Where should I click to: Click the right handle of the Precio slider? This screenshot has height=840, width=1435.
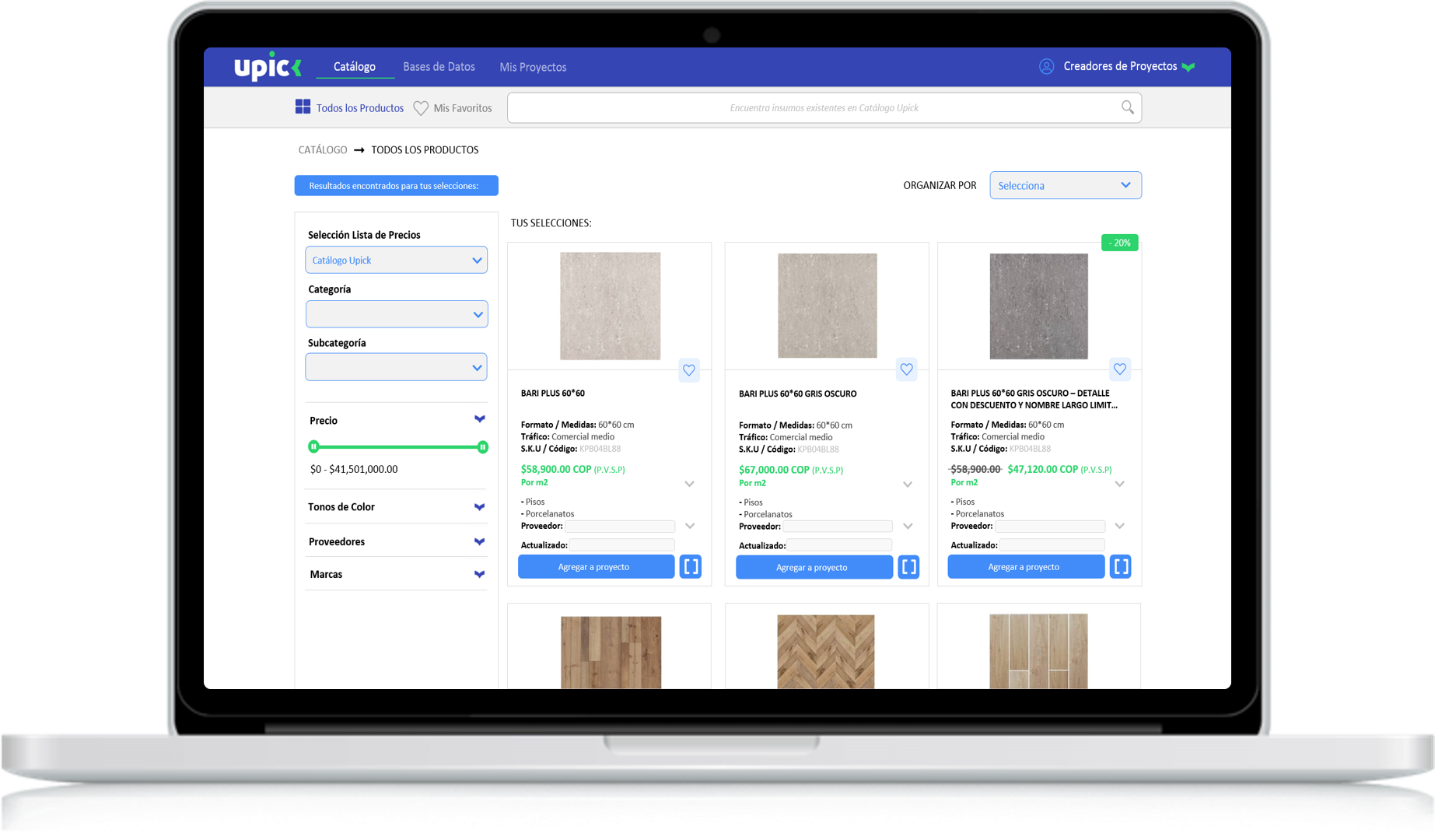[482, 447]
